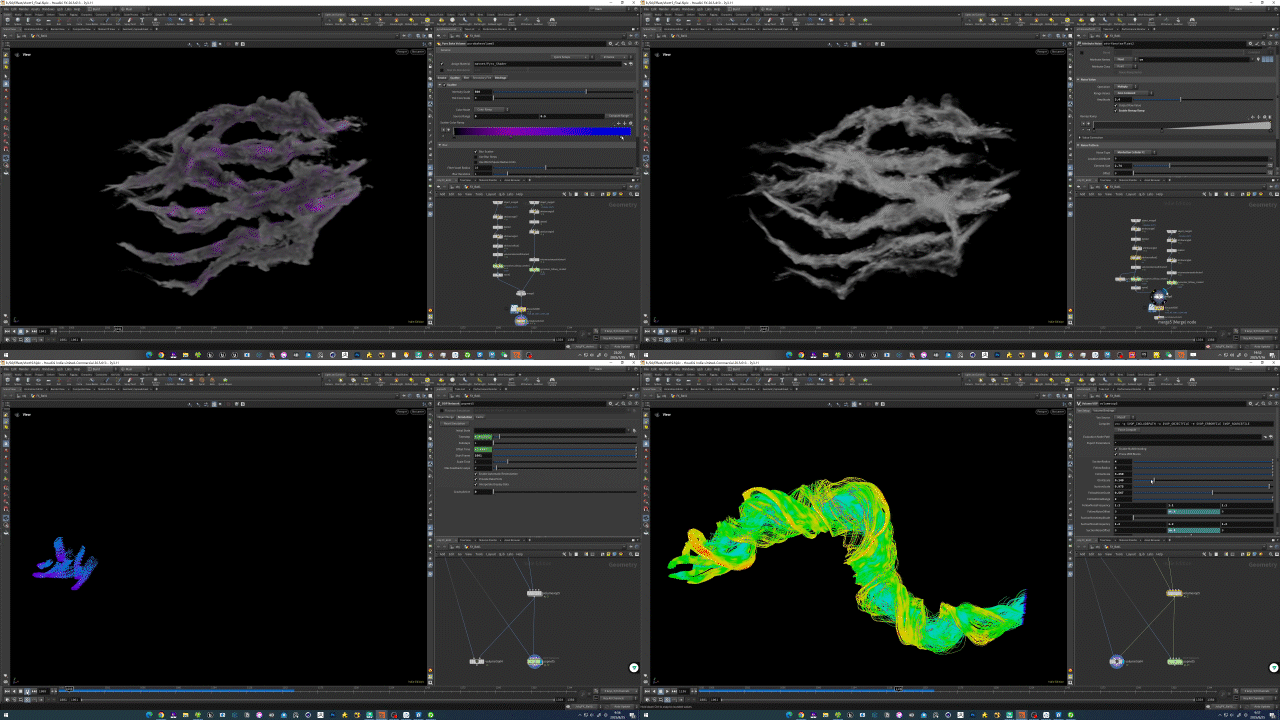The width and height of the screenshot is (1280, 720).
Task: Open gear menu of Attribute Noise parameters
Action: click(1251, 43)
